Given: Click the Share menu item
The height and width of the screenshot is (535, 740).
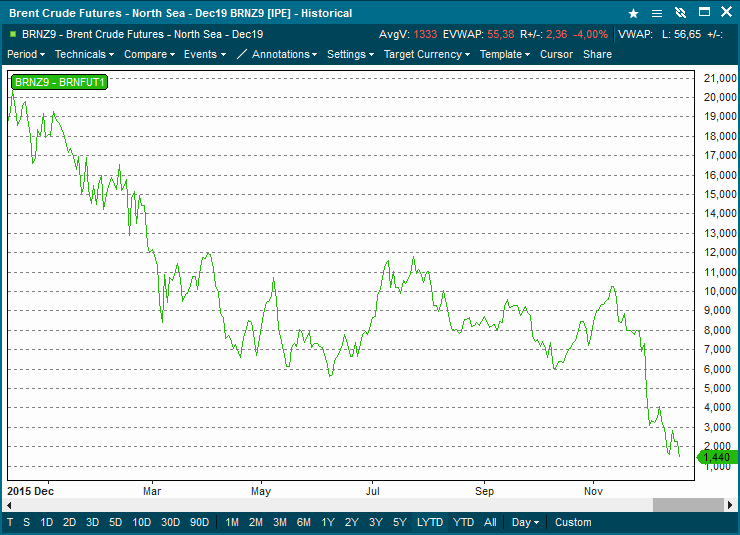Looking at the screenshot, I should (x=597, y=54).
